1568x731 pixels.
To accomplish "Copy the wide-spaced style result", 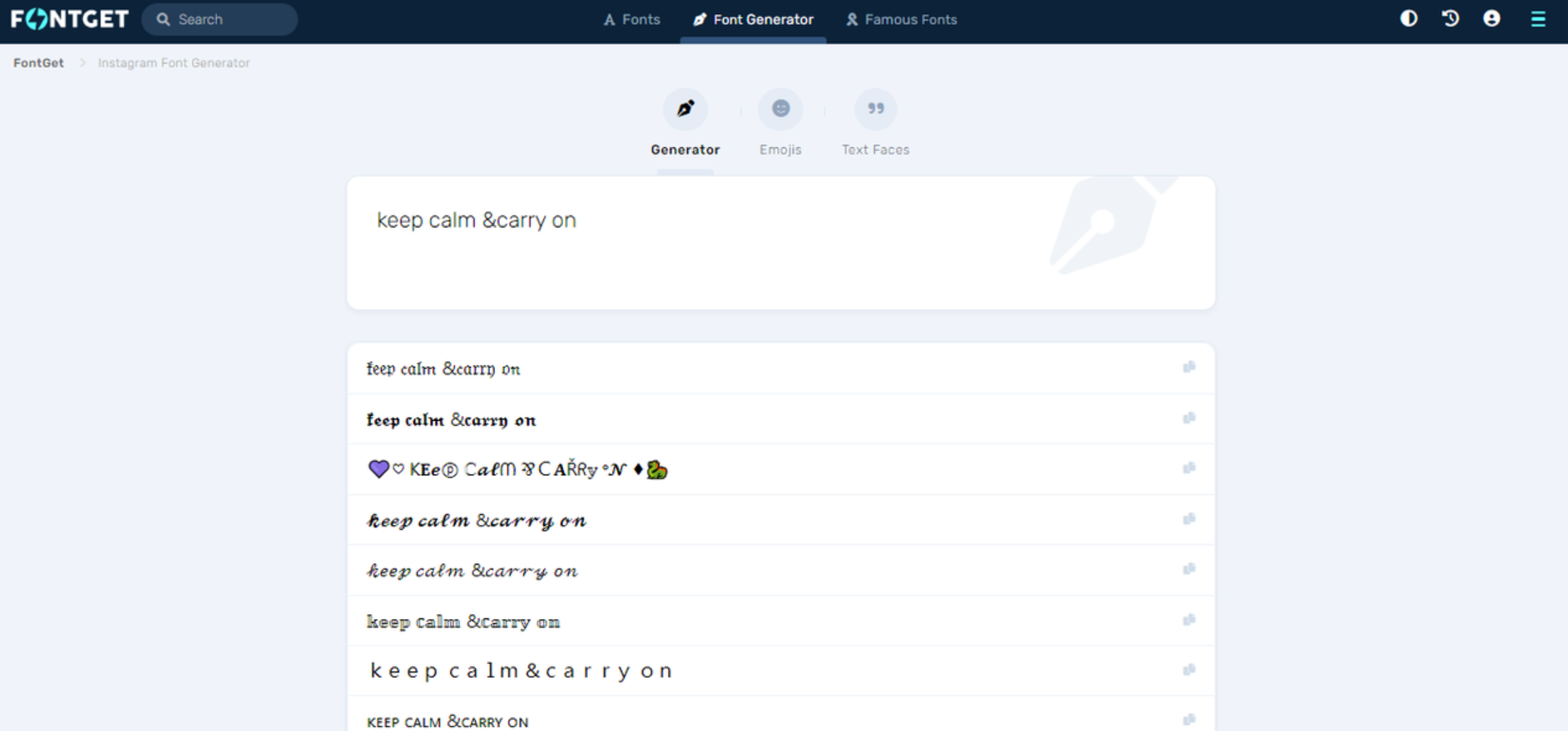I will pyautogui.click(x=1189, y=669).
